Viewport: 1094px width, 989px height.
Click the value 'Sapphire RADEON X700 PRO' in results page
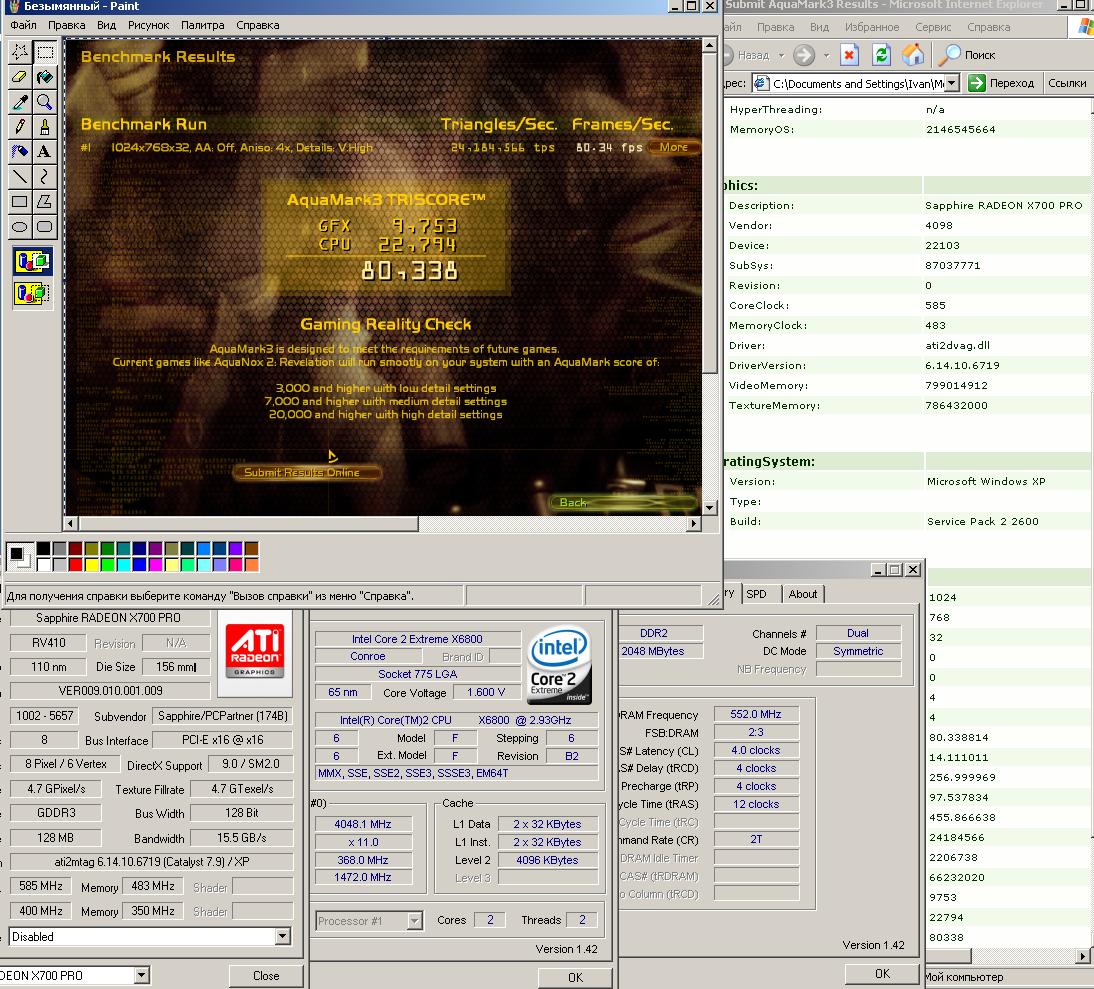point(1003,205)
